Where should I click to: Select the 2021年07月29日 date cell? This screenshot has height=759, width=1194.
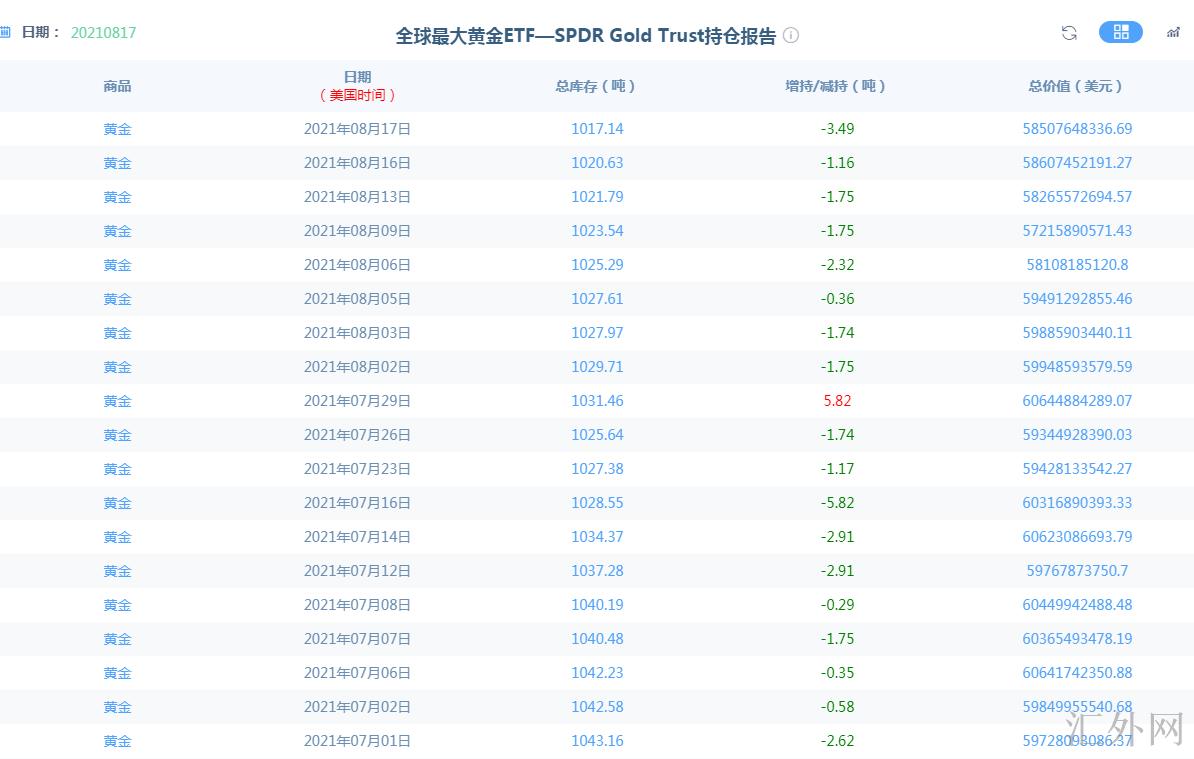357,401
